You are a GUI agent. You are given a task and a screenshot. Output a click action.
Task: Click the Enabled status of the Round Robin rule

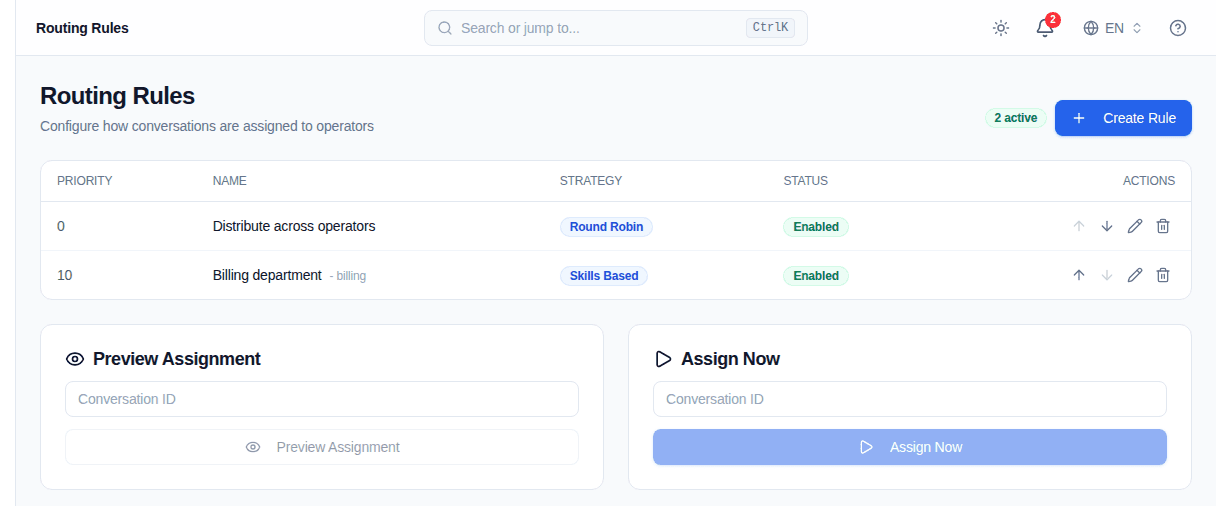(816, 227)
